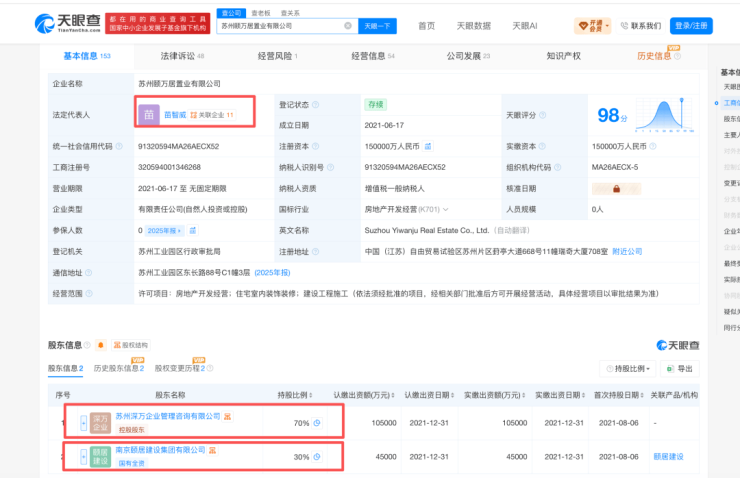
Task: Click help icon beside 注册资本
Action: (315, 146)
